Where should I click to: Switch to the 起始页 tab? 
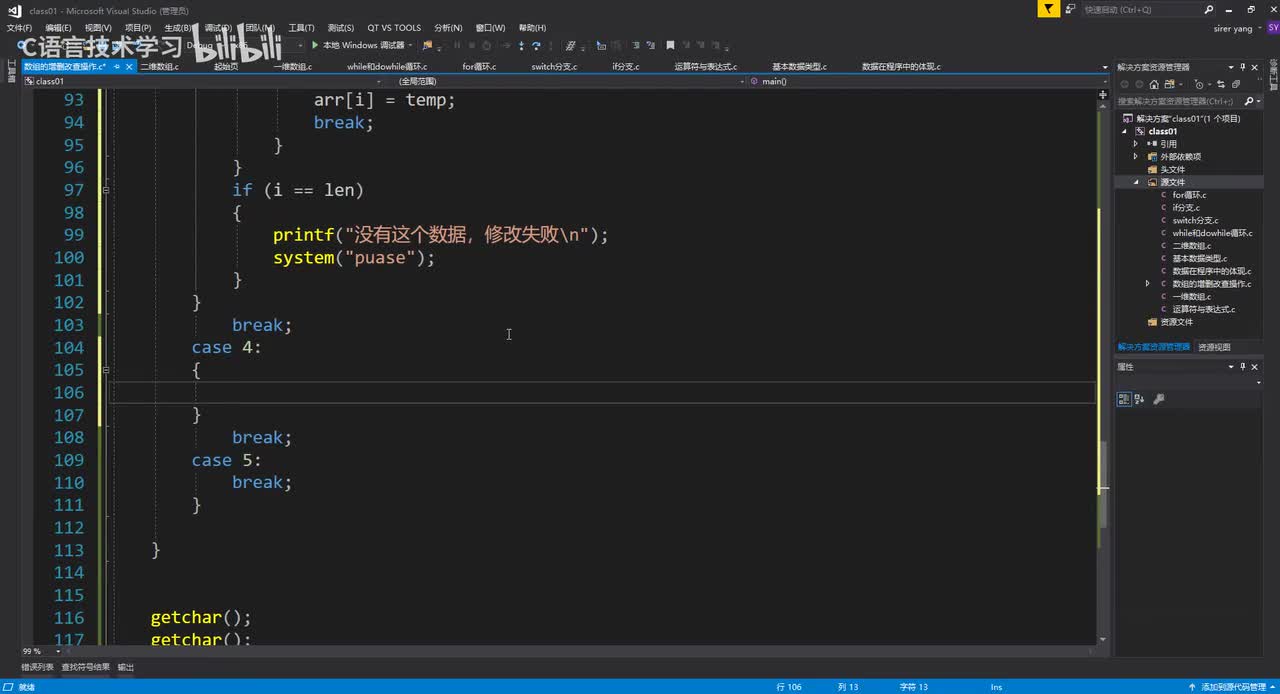[x=226, y=67]
